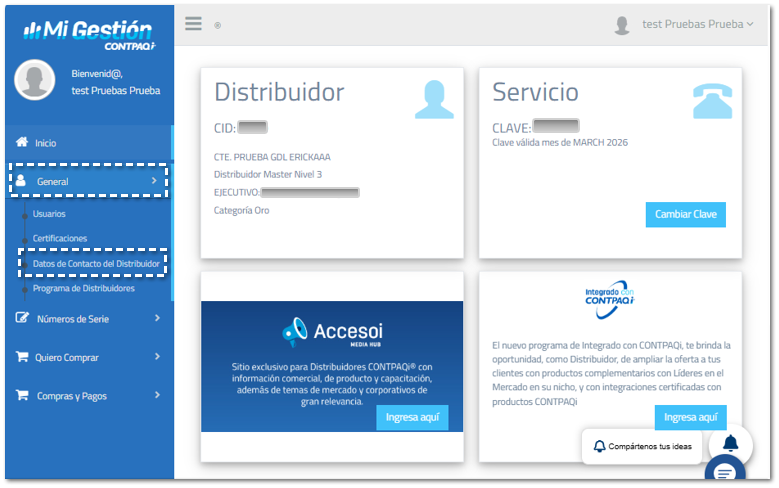The height and width of the screenshot is (488, 779).
Task: Select Compras y Pagos menu item
Action: 72,396
